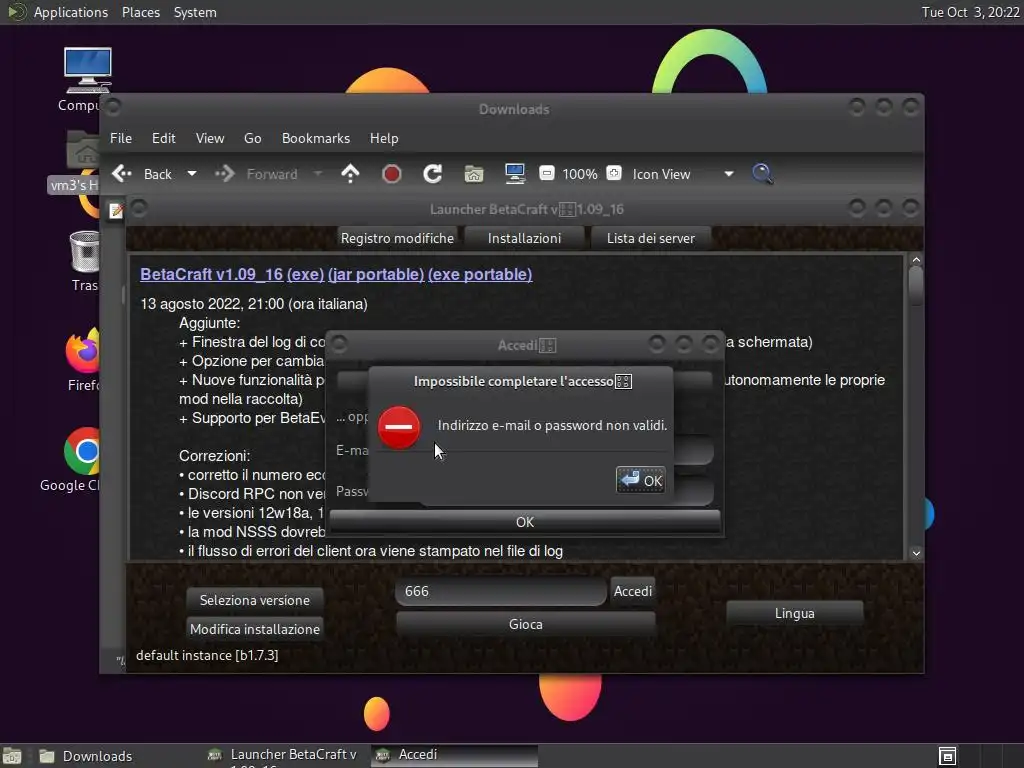Open the Forward history dropdown arrow

click(318, 174)
